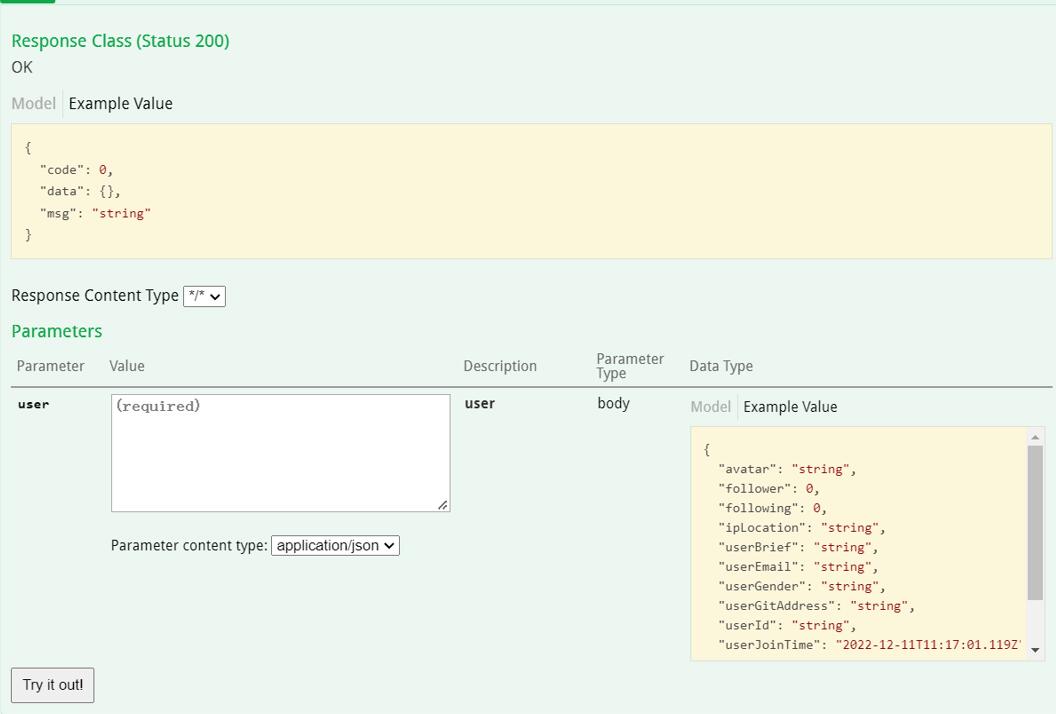Click the "userJoinTime" line in example JSON
Screen dimensions: 1056x714
click(869, 645)
